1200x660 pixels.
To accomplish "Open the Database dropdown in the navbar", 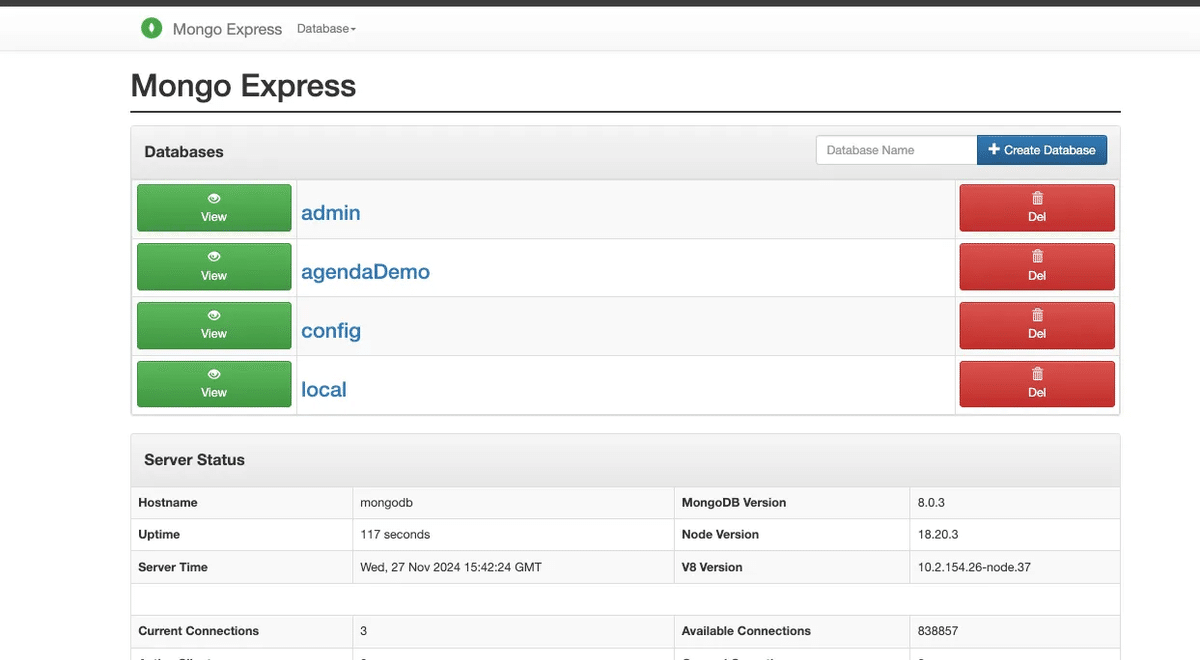I will [x=326, y=28].
